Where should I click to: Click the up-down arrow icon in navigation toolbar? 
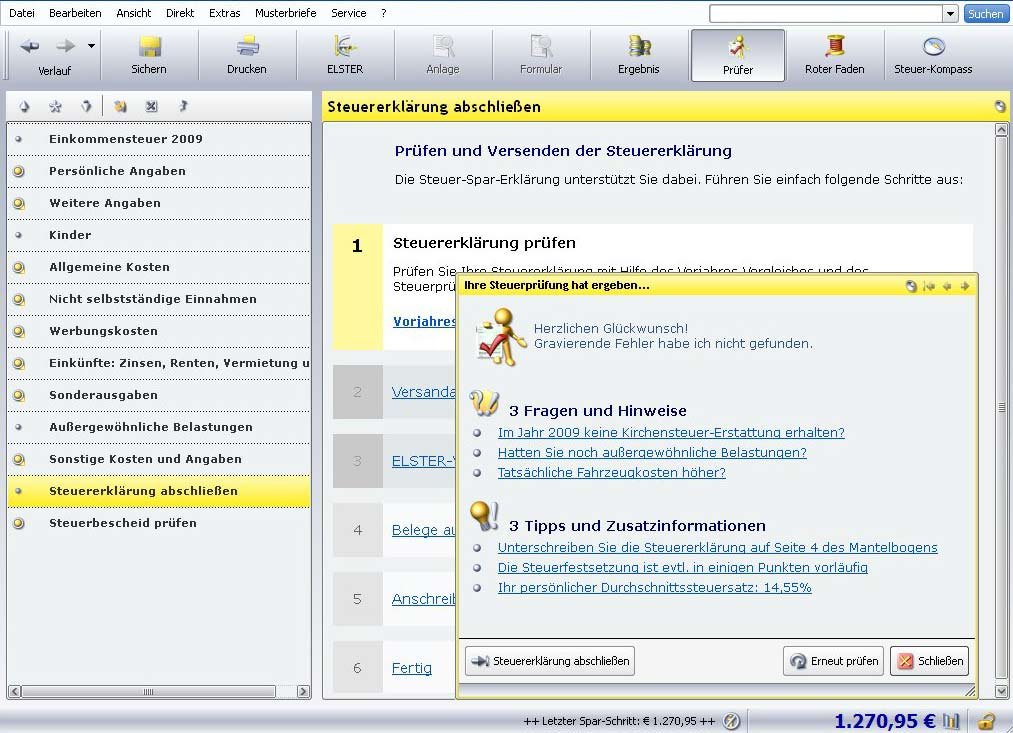[x=25, y=107]
